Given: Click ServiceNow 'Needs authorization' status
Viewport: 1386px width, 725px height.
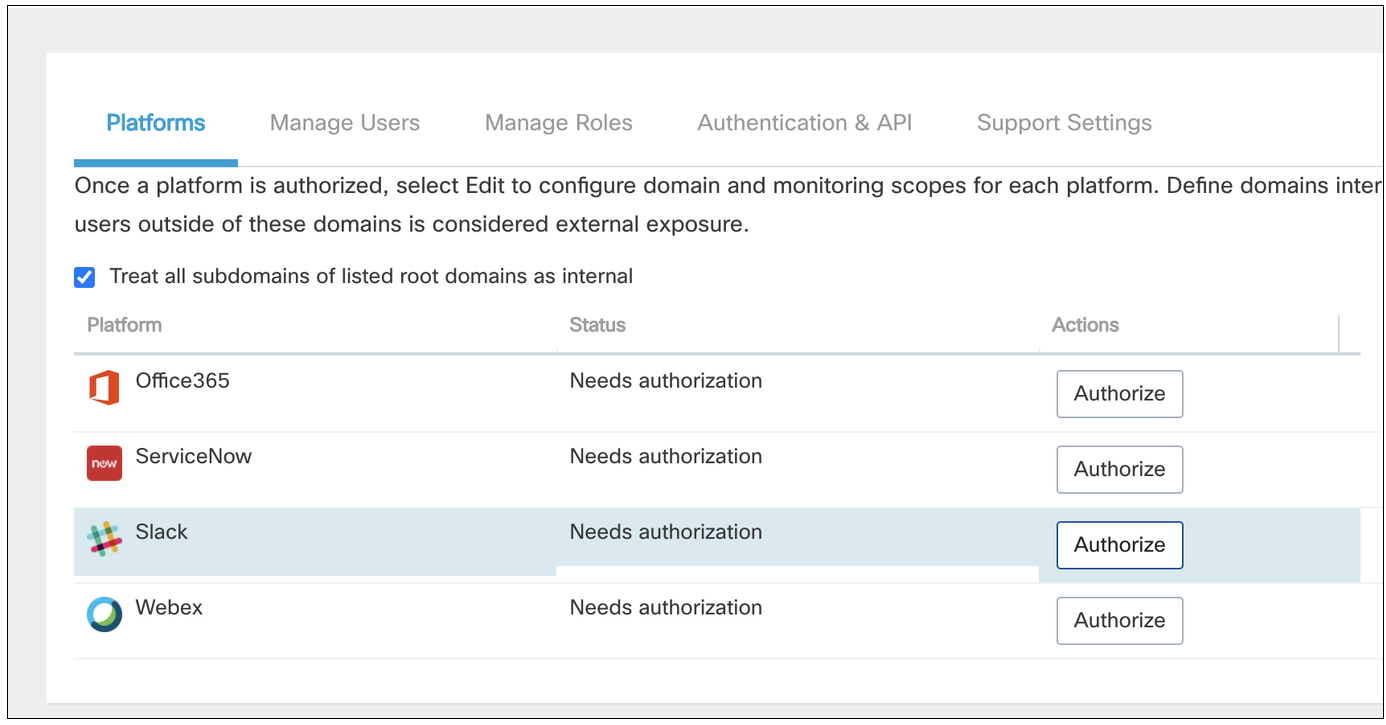Looking at the screenshot, I should [x=666, y=456].
